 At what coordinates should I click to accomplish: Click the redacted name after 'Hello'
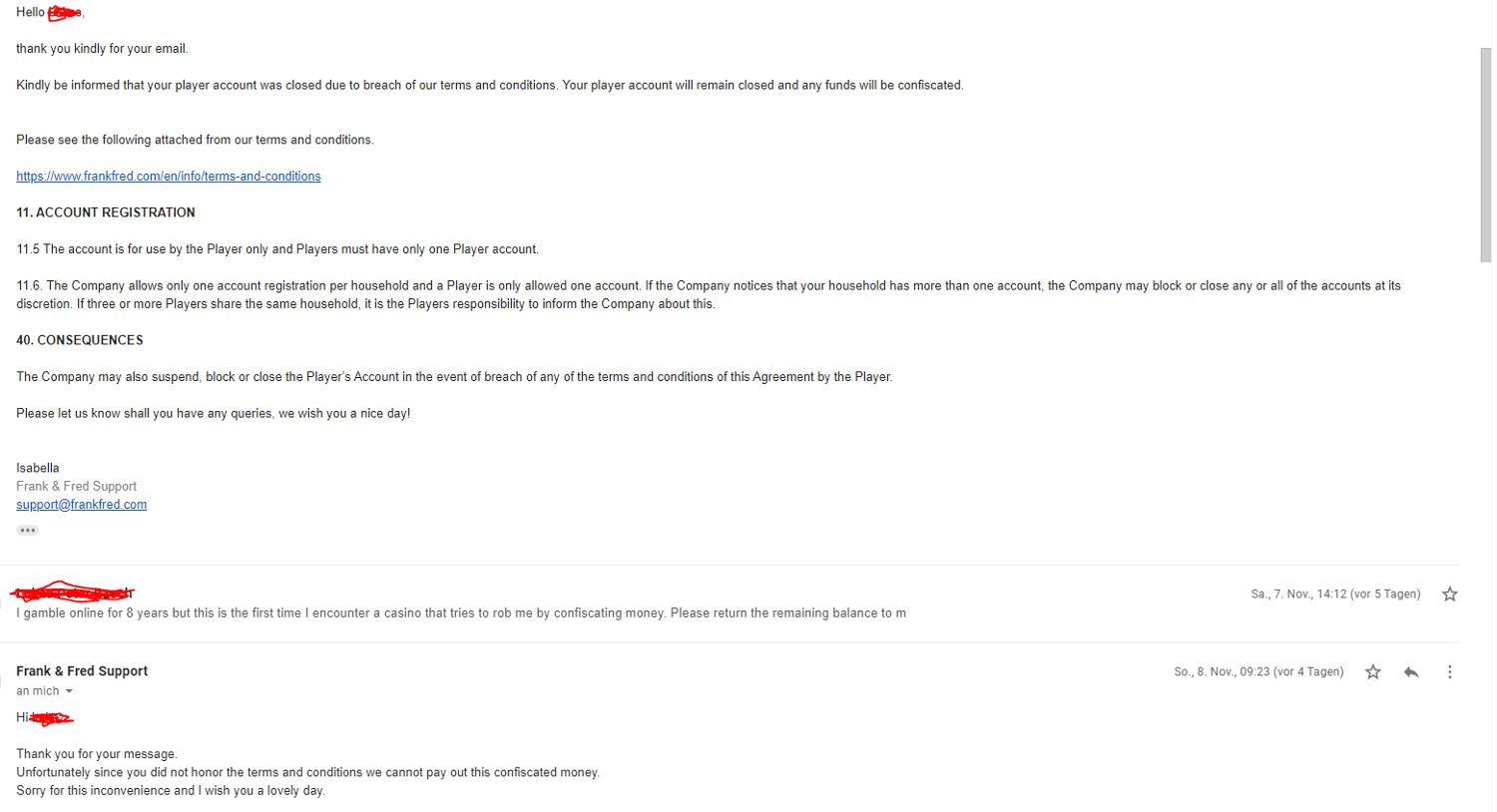tap(65, 13)
